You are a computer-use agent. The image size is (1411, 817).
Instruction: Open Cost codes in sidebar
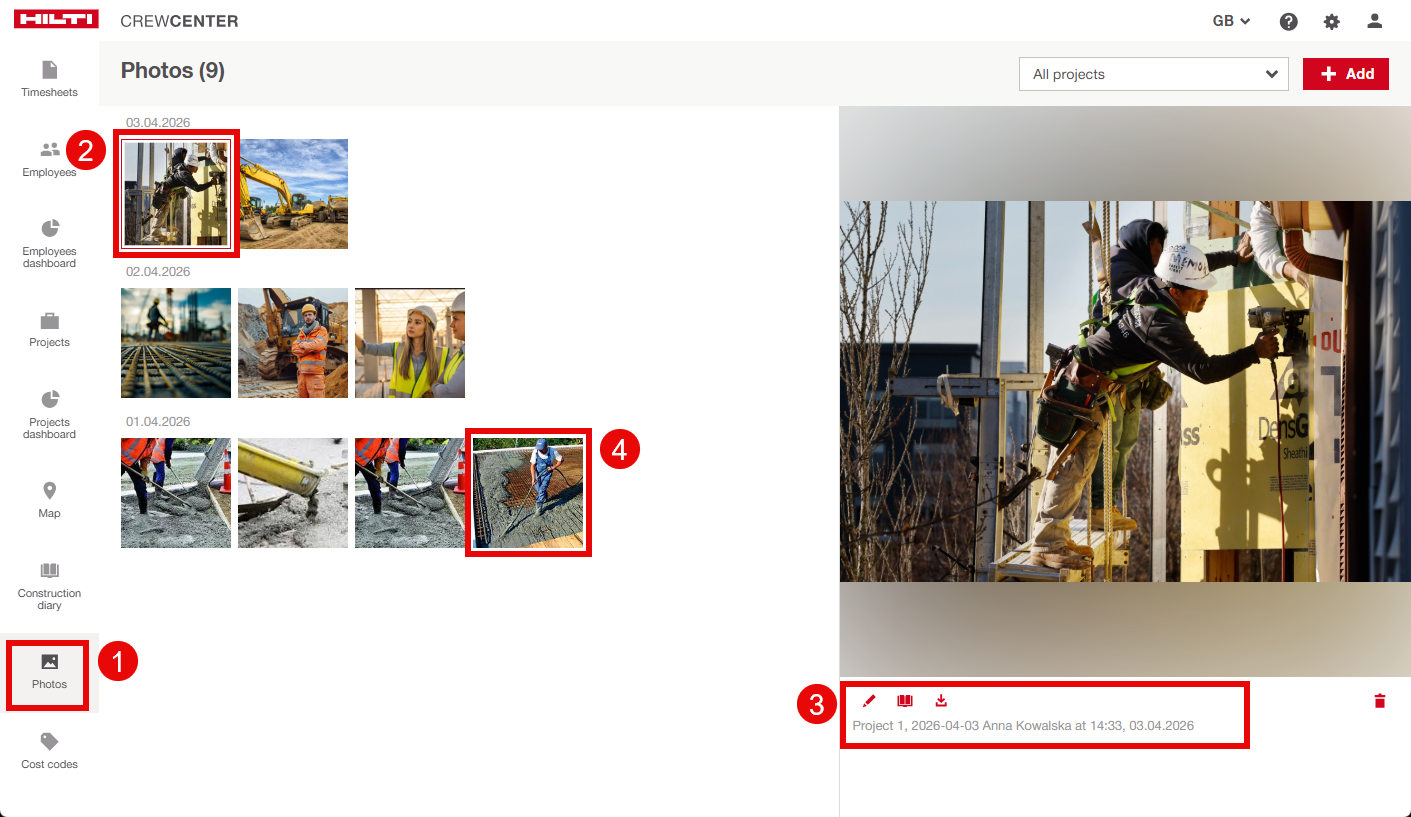point(49,751)
